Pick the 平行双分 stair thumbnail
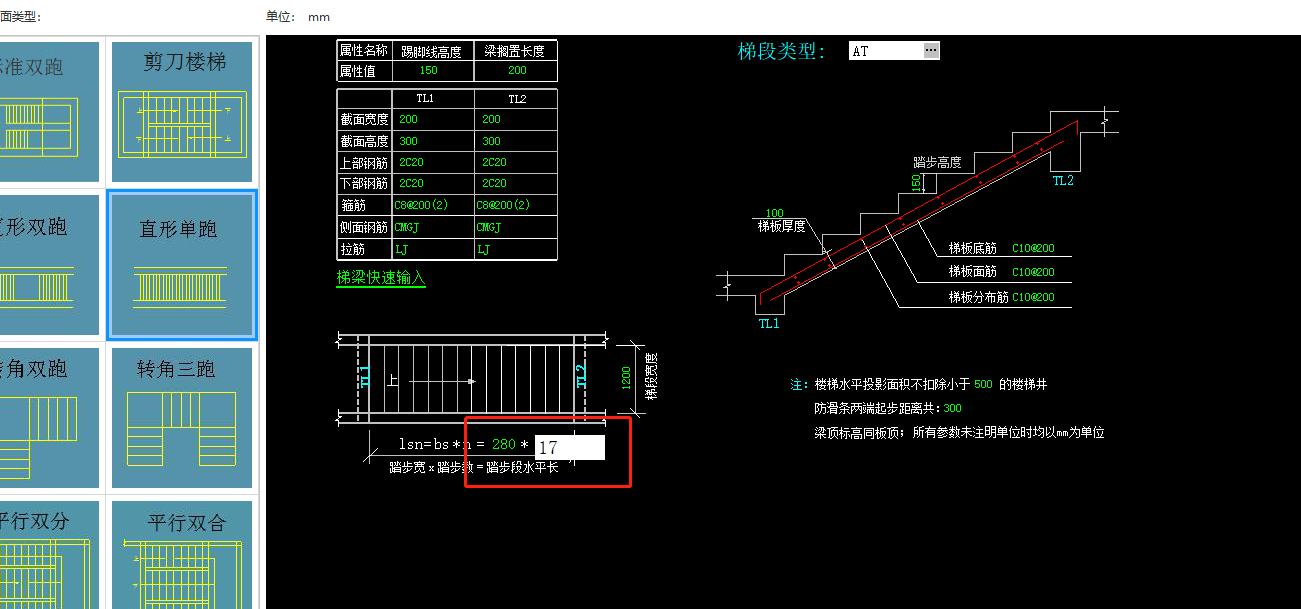Viewport: 1301px width, 609px height. [50, 554]
